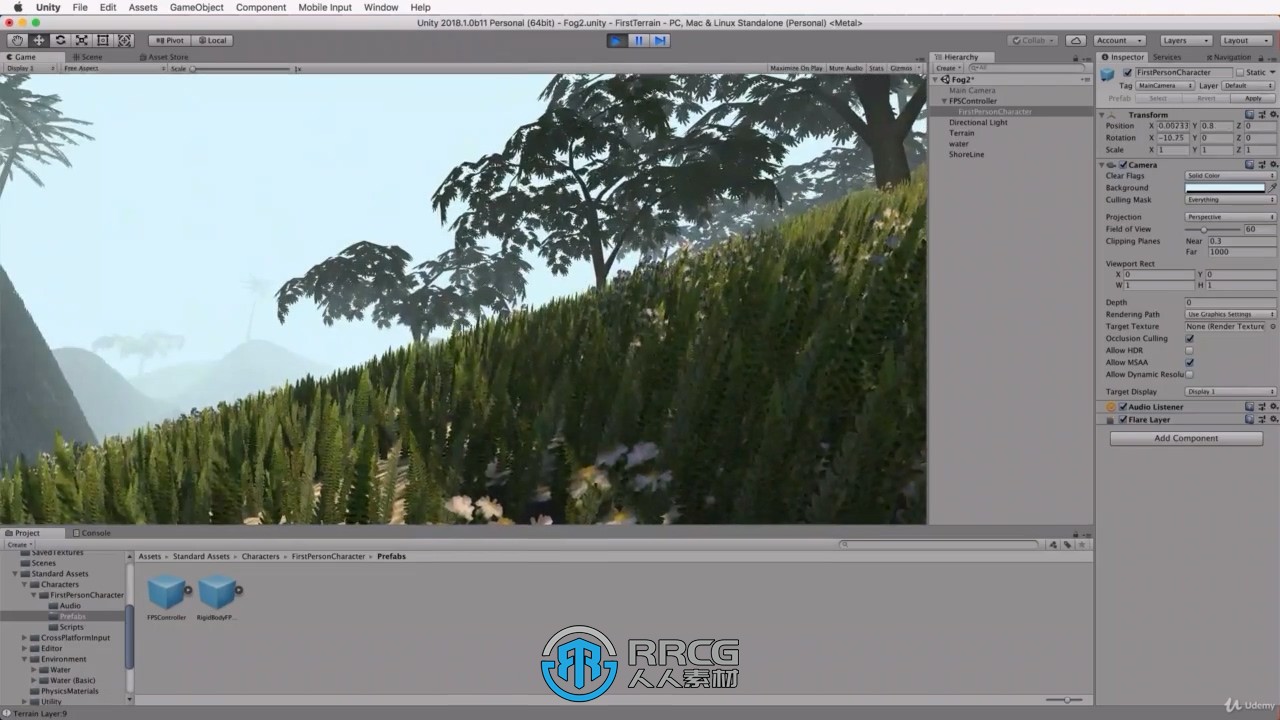The image size is (1280, 720).
Task: Open Target Texture object picker circle
Action: (1272, 326)
